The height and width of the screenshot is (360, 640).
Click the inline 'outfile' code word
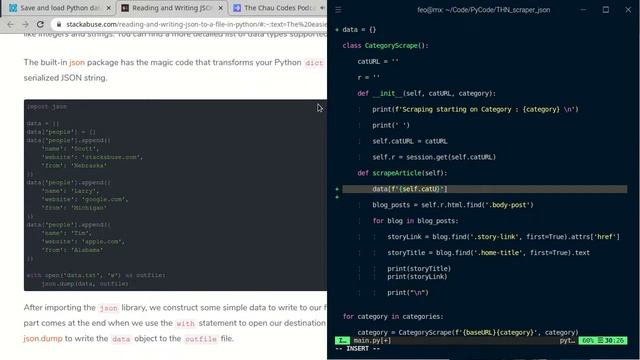pyautogui.click(x=201, y=339)
